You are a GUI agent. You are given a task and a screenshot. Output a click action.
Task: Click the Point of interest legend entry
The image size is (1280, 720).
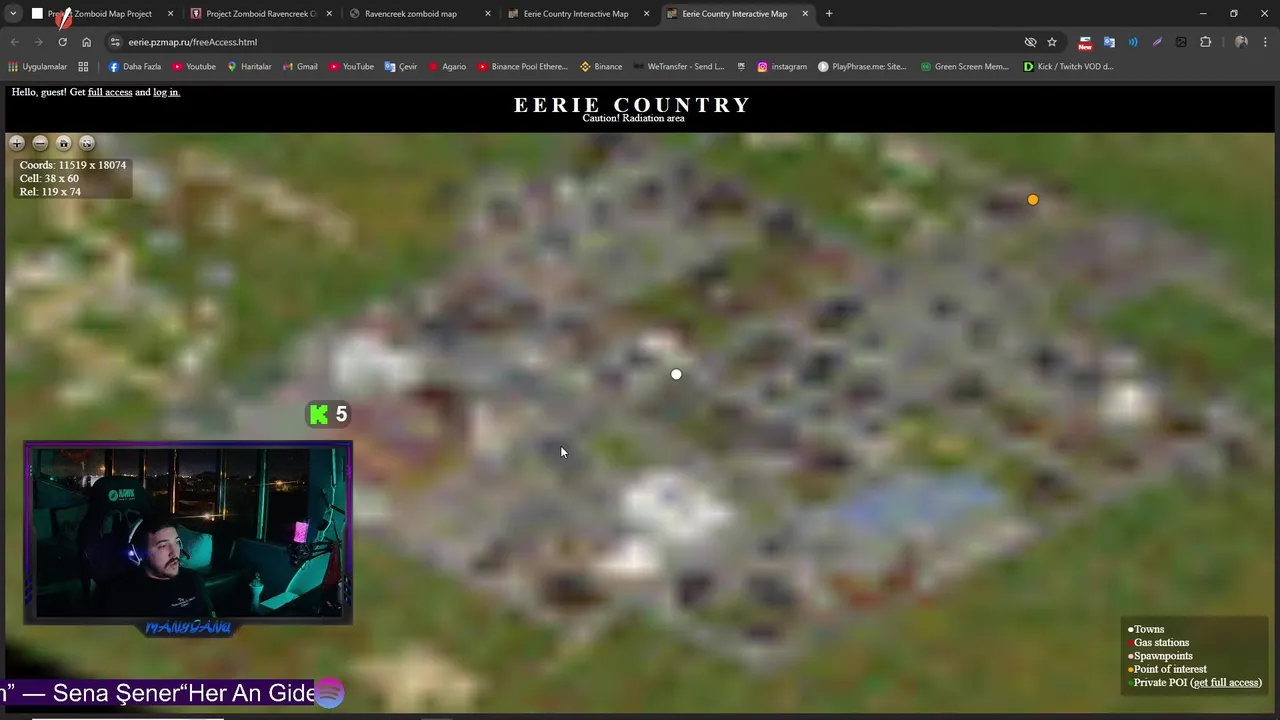pyautogui.click(x=1167, y=669)
